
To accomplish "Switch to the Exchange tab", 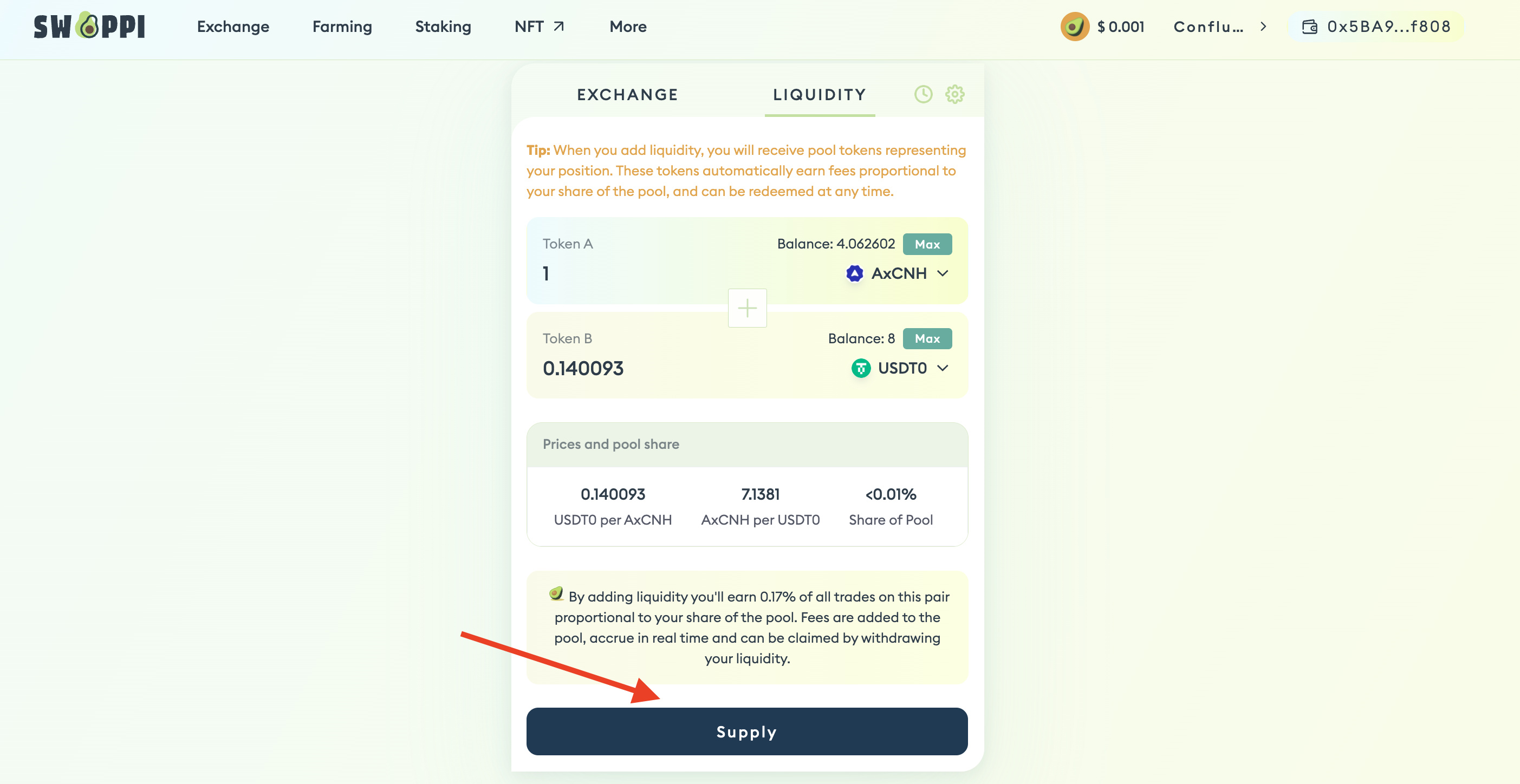I will pos(627,94).
